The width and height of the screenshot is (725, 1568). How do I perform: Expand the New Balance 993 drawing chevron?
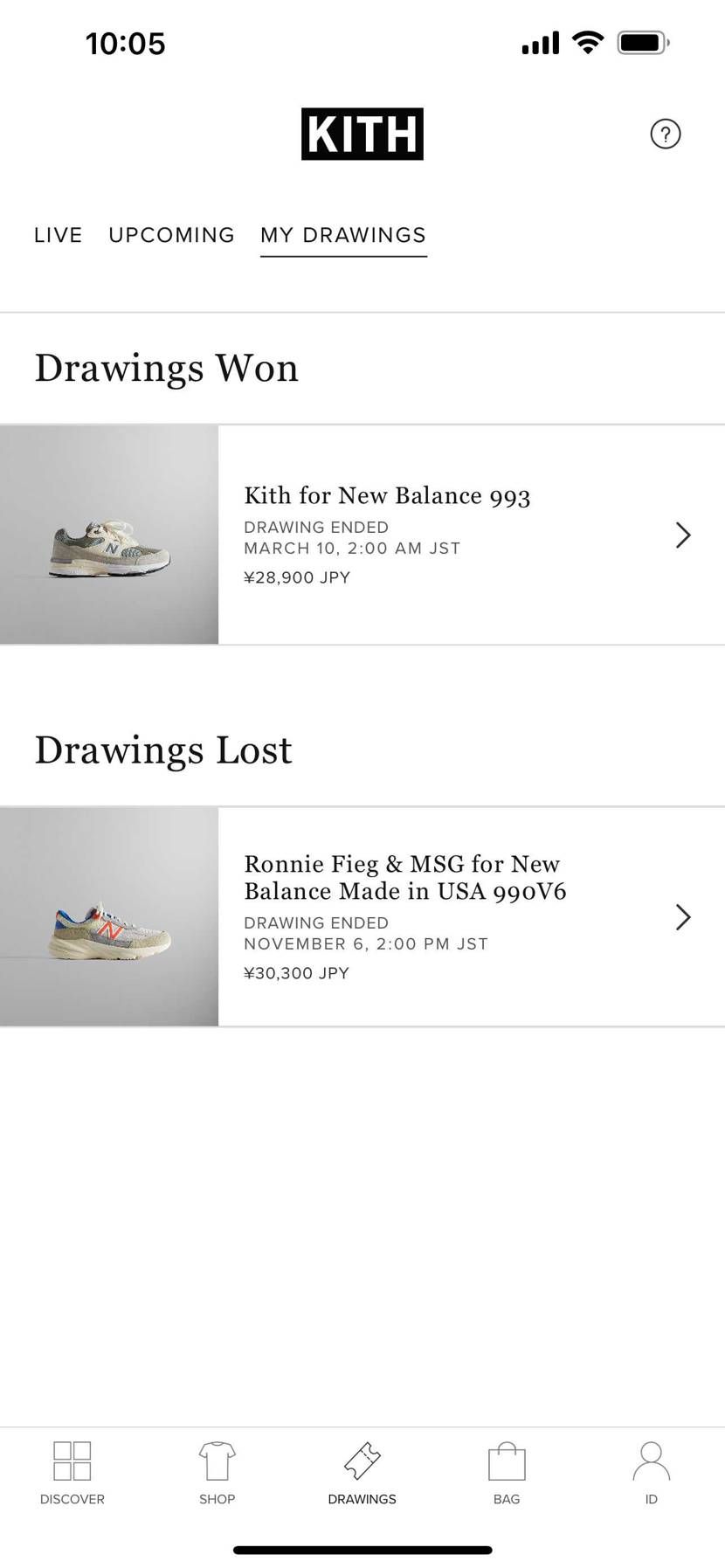click(x=683, y=535)
